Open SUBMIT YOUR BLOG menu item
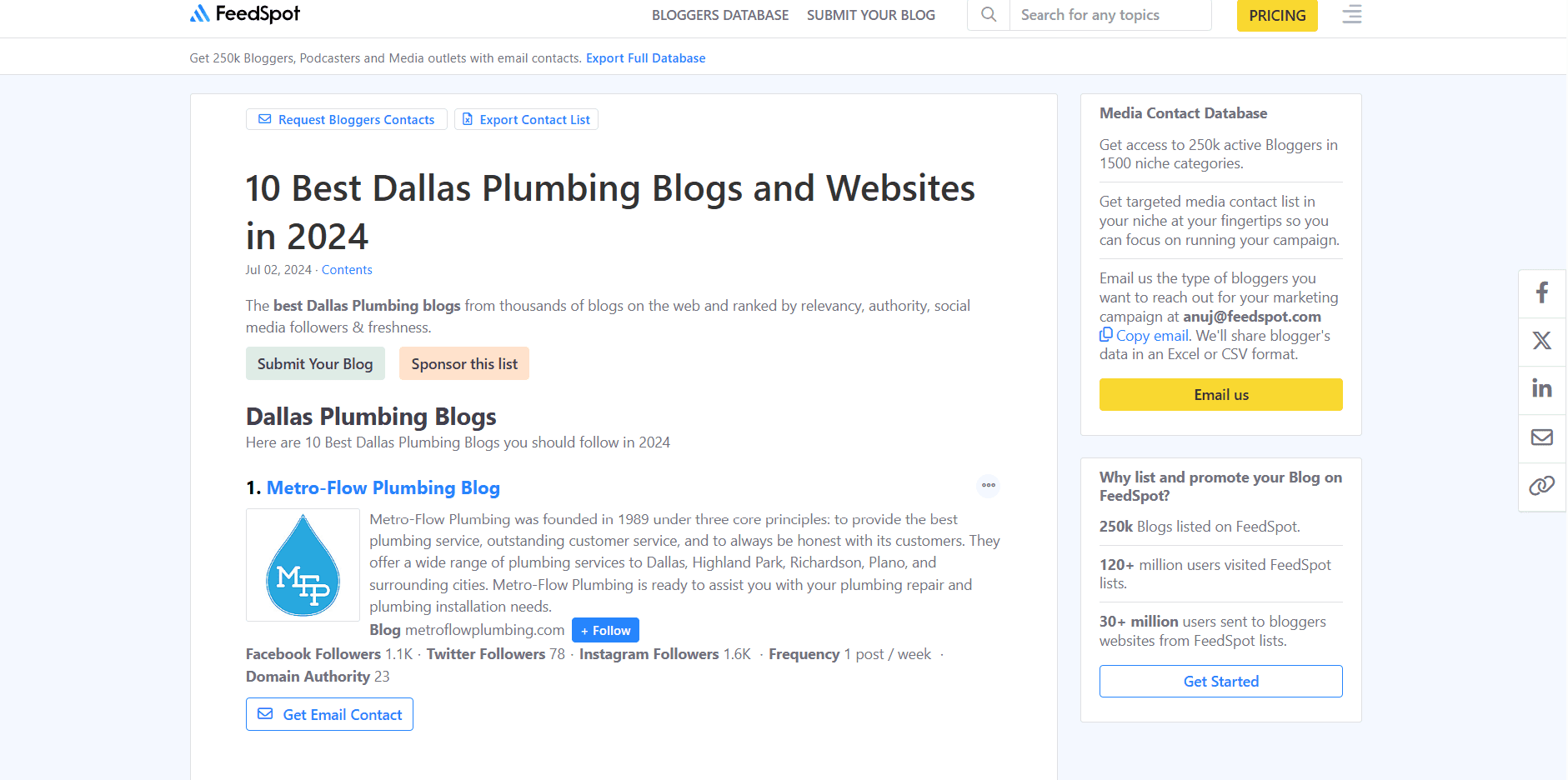 coord(871,15)
